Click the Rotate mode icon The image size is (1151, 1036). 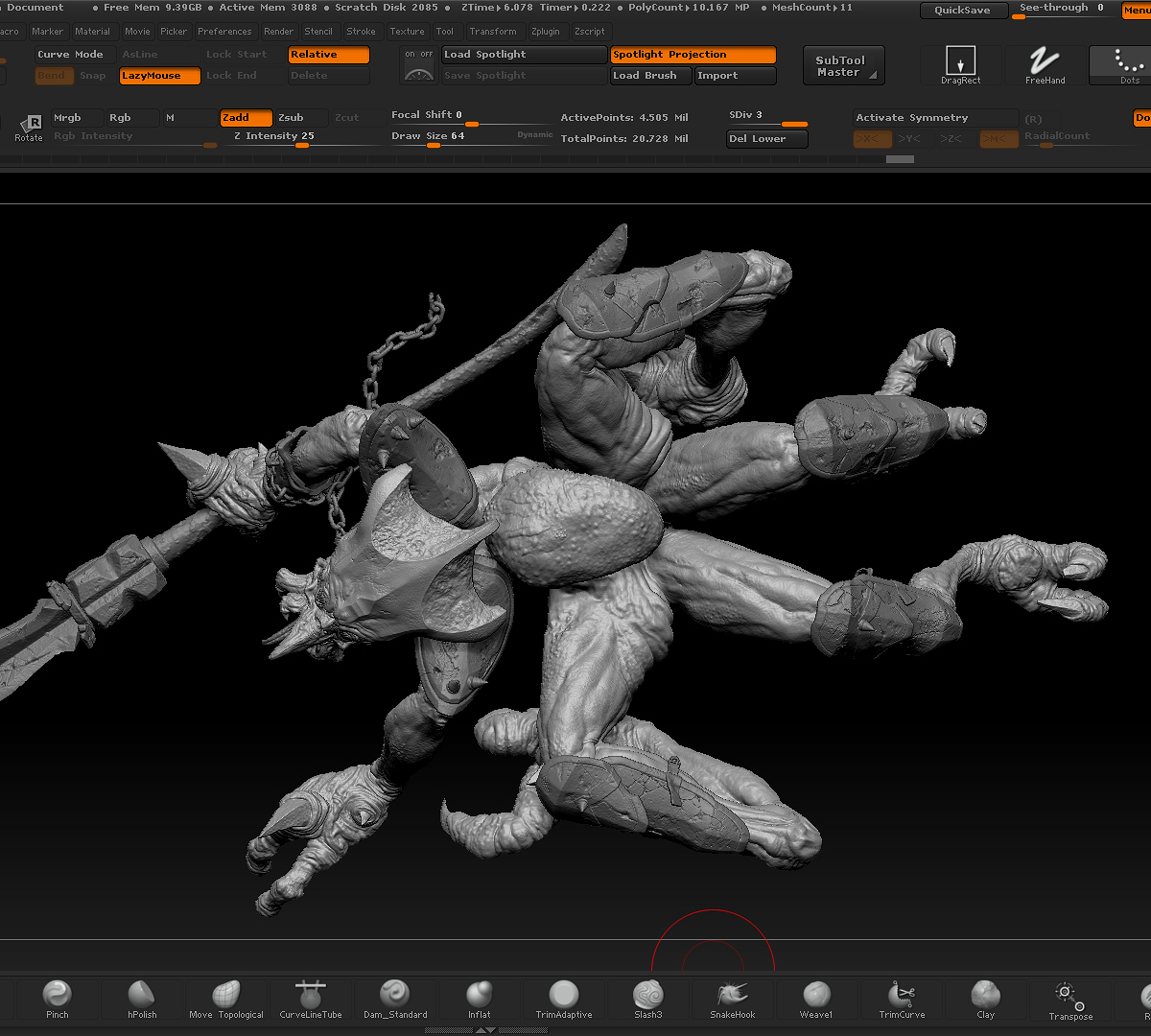click(30, 128)
